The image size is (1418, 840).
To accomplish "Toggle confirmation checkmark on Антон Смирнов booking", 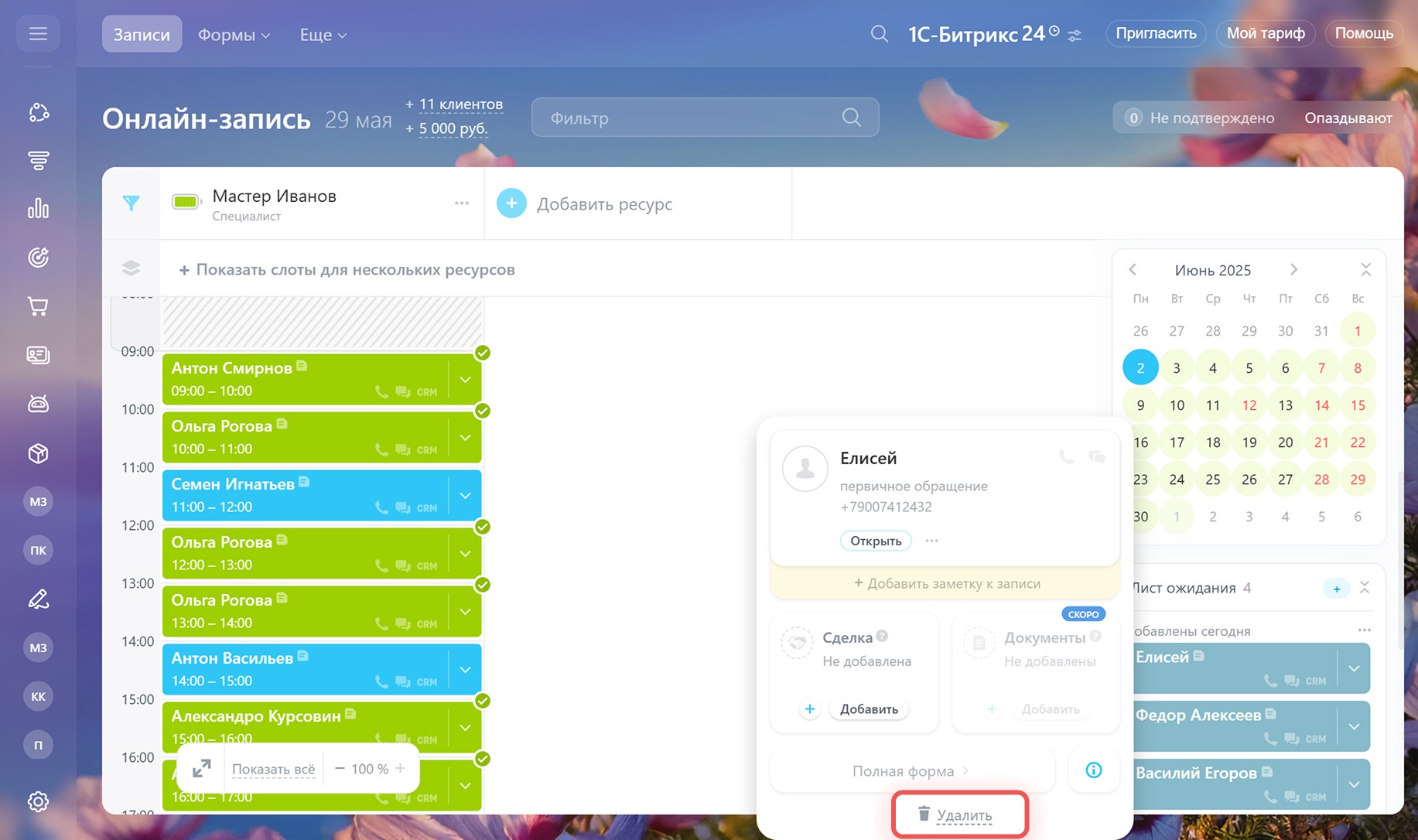I will pos(483,353).
